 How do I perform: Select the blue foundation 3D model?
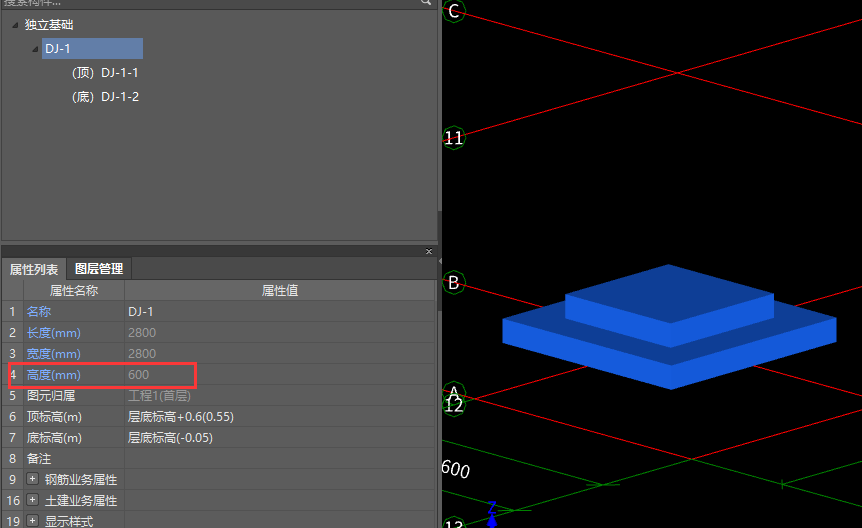[670, 327]
